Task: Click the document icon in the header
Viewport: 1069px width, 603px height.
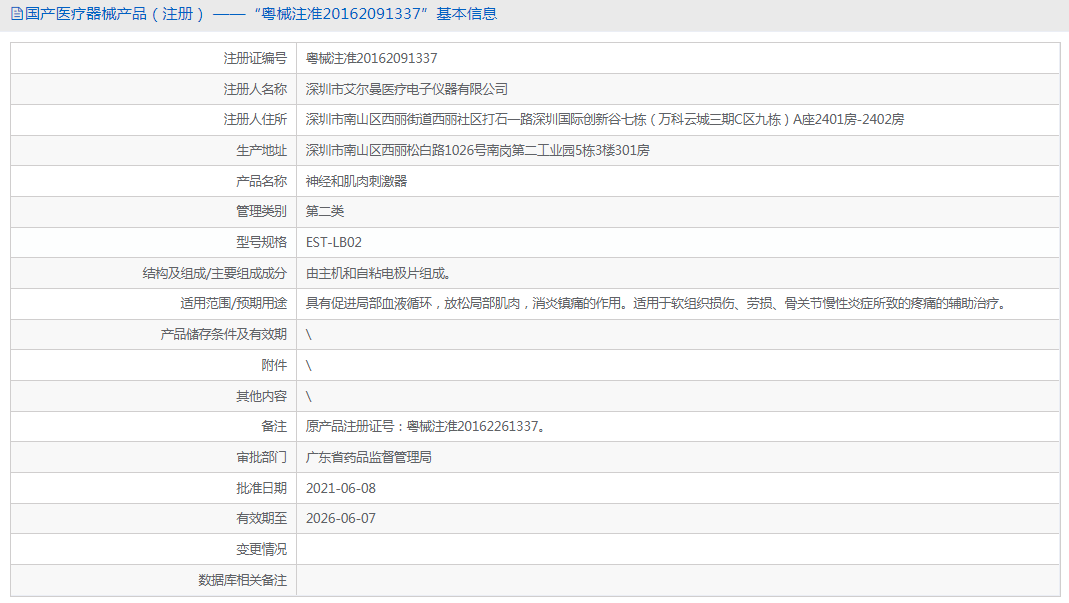Action: tap(17, 14)
